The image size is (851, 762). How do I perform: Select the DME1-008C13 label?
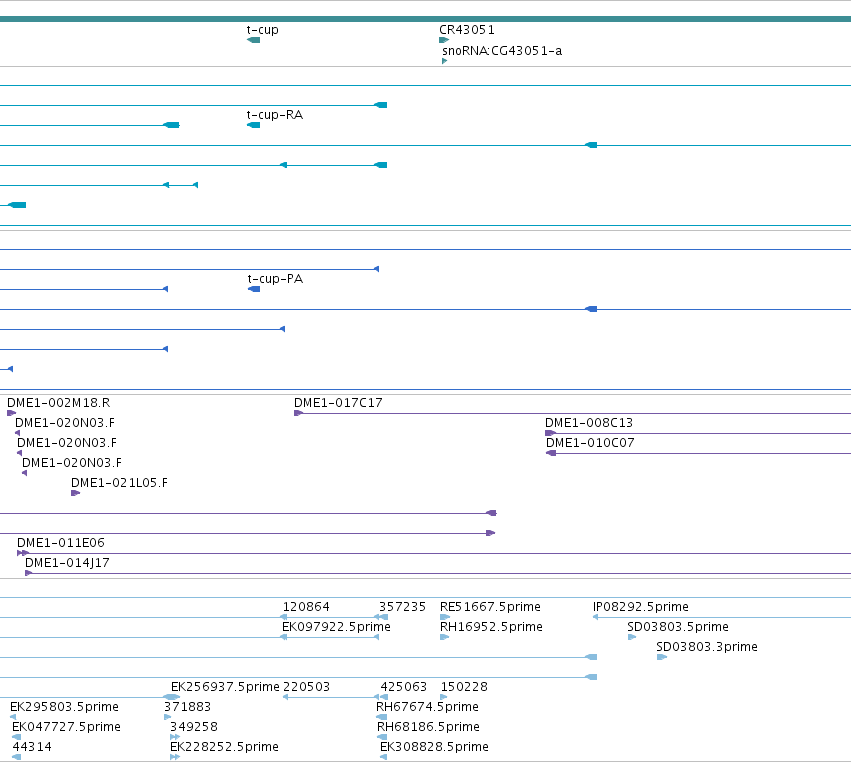coord(589,423)
